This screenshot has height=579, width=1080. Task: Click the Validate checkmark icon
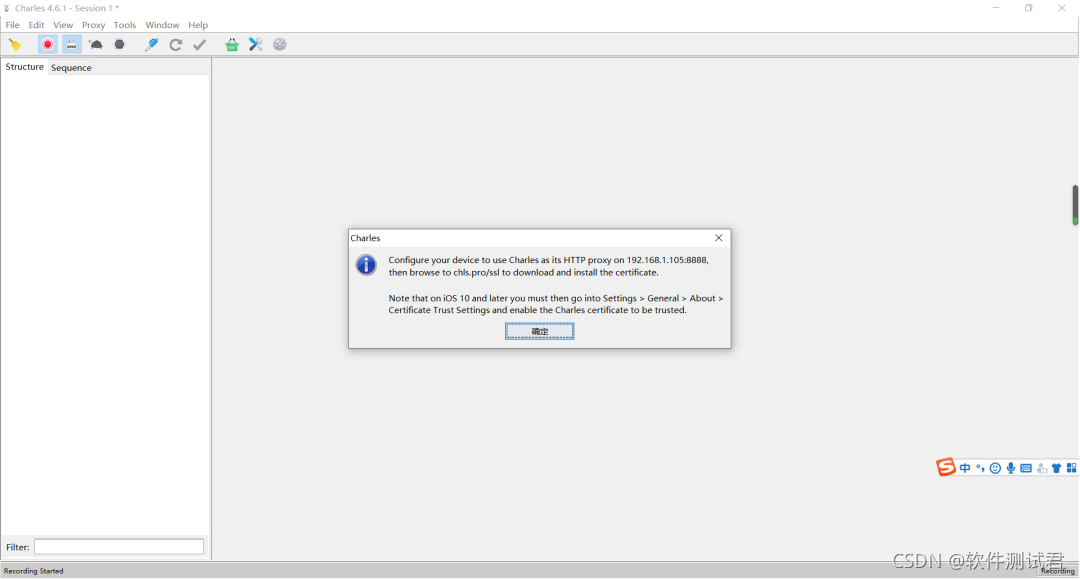200,45
